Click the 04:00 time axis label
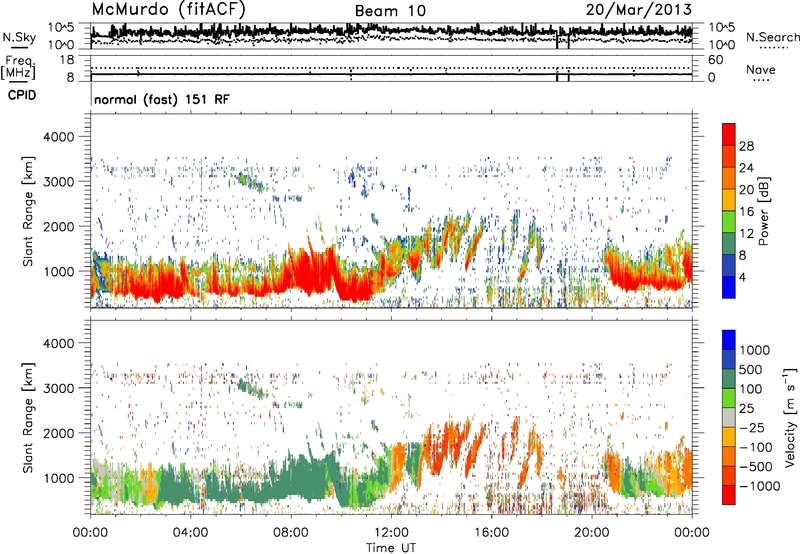The image size is (800, 554). [x=190, y=533]
